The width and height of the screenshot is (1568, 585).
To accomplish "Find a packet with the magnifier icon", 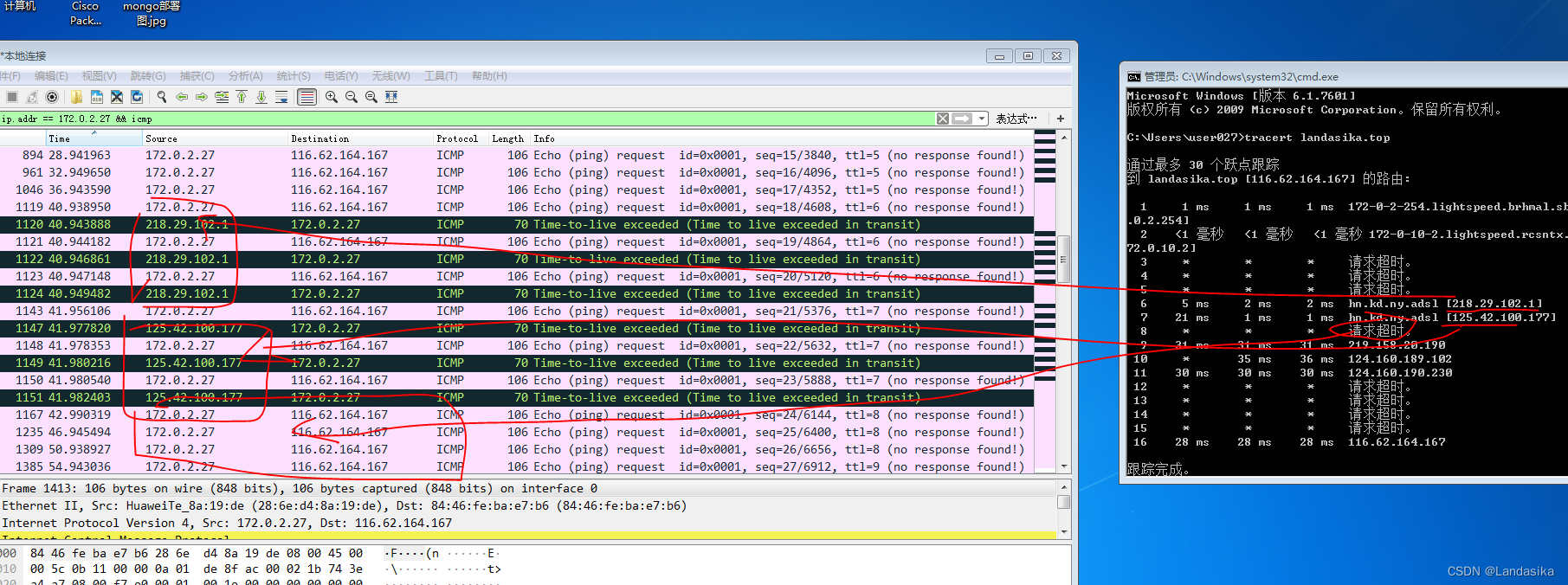I will (x=162, y=97).
